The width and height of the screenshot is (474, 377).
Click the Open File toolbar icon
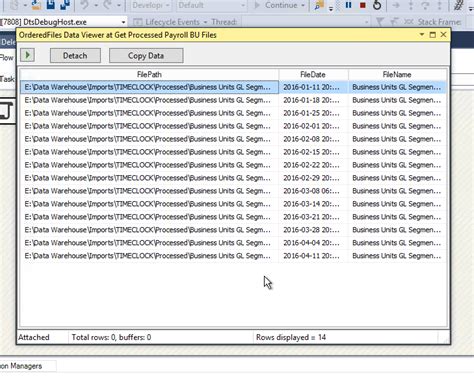tap(36, 5)
